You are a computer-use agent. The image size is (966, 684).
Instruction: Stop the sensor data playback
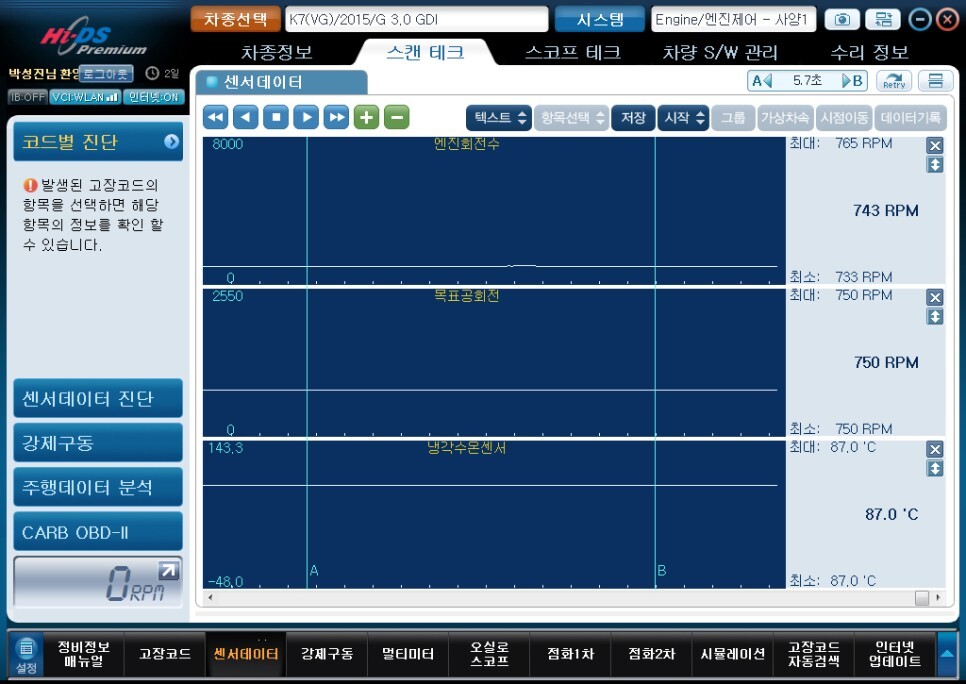[276, 117]
